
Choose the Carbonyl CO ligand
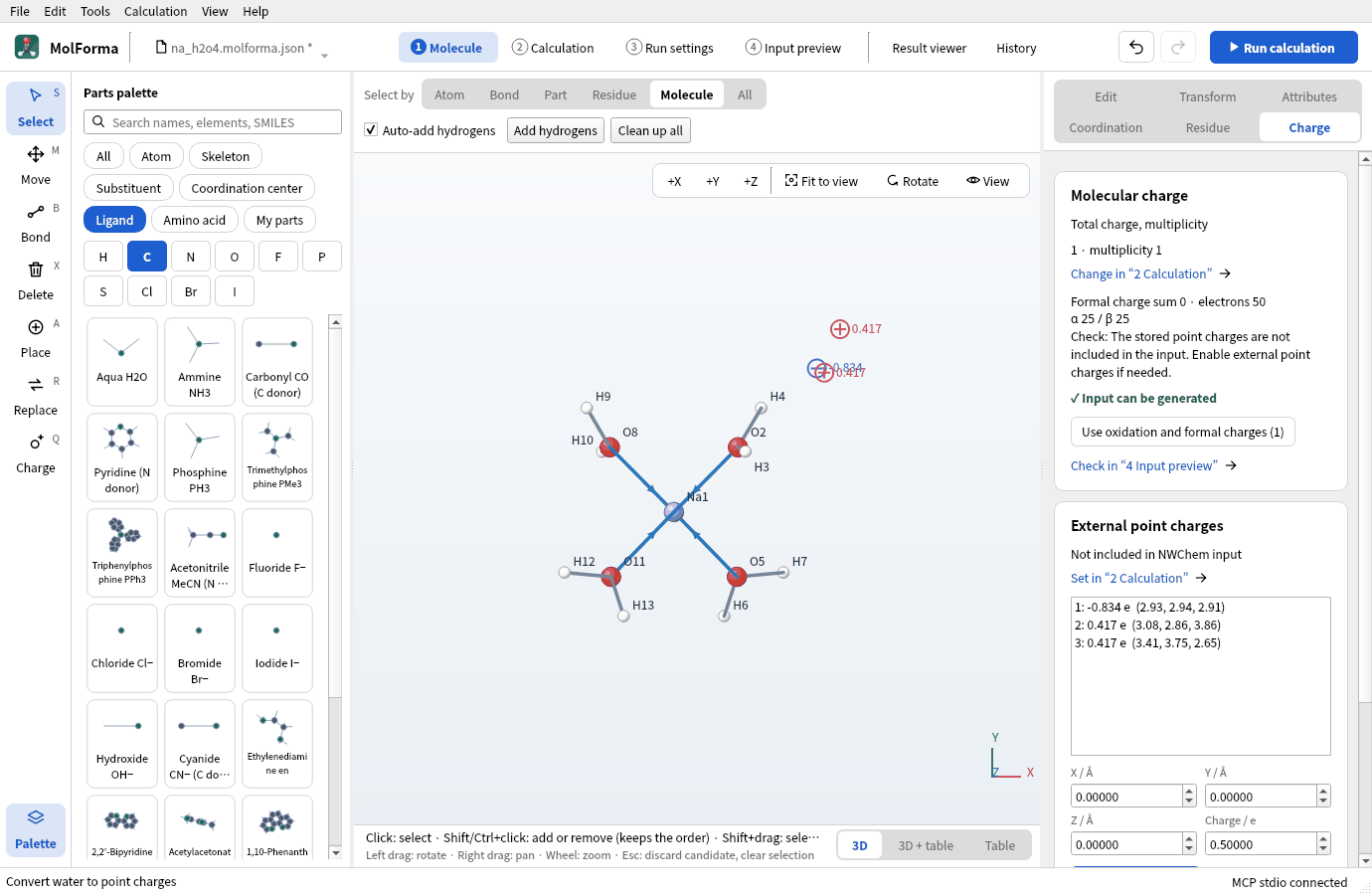(x=277, y=362)
